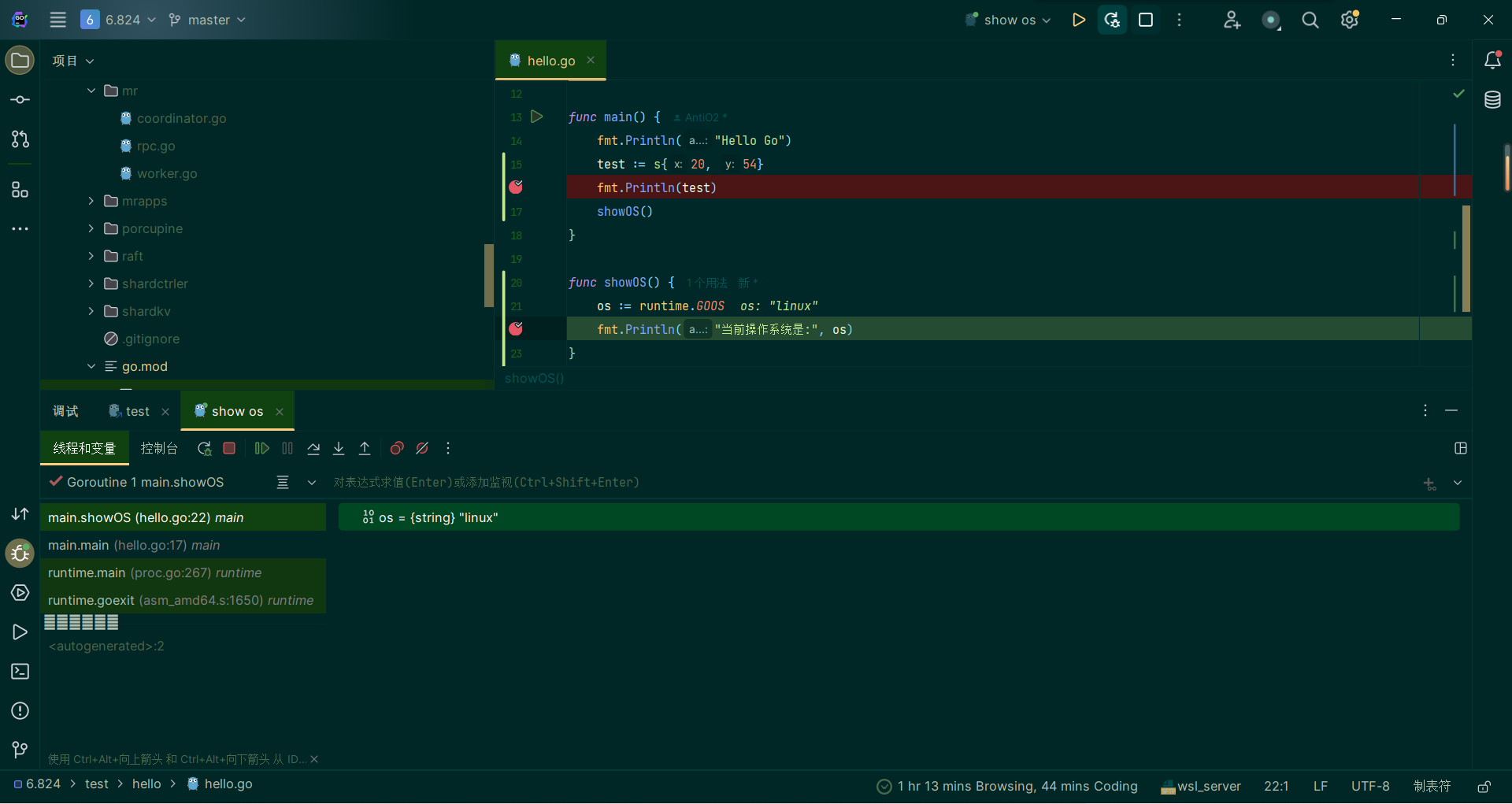Viewport: 1512px width, 804px height.
Task: Close the hello.go tab
Action: pyautogui.click(x=591, y=60)
